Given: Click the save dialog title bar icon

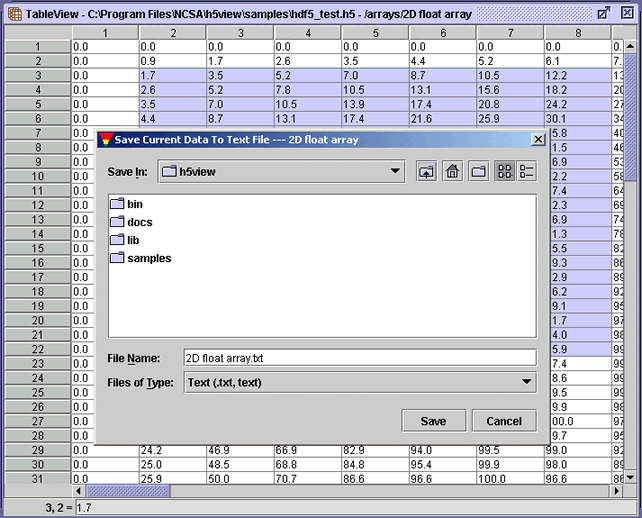Looking at the screenshot, I should [x=106, y=140].
